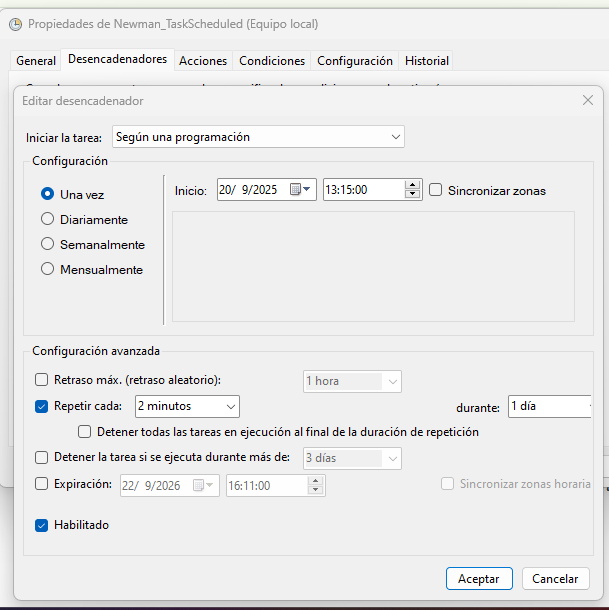This screenshot has height=610, width=609.
Task: Choose the Diariamente schedule option
Action: point(47,219)
